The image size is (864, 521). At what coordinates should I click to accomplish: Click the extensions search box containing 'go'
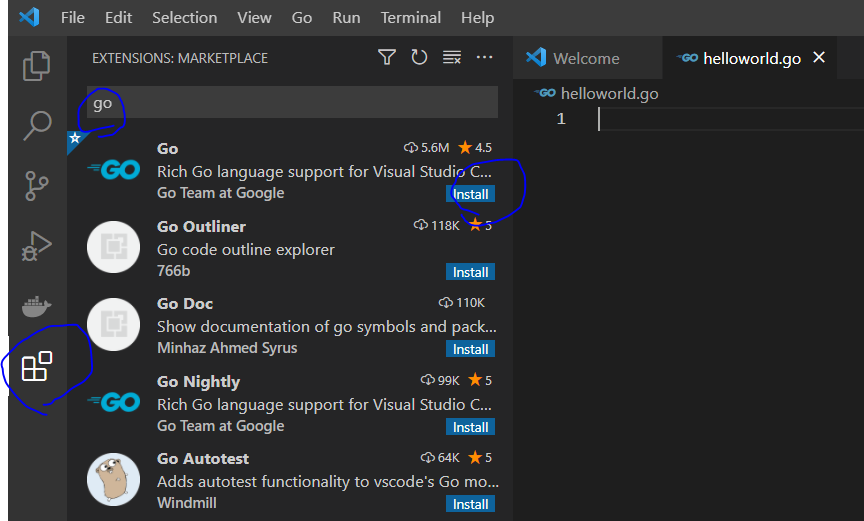click(293, 102)
